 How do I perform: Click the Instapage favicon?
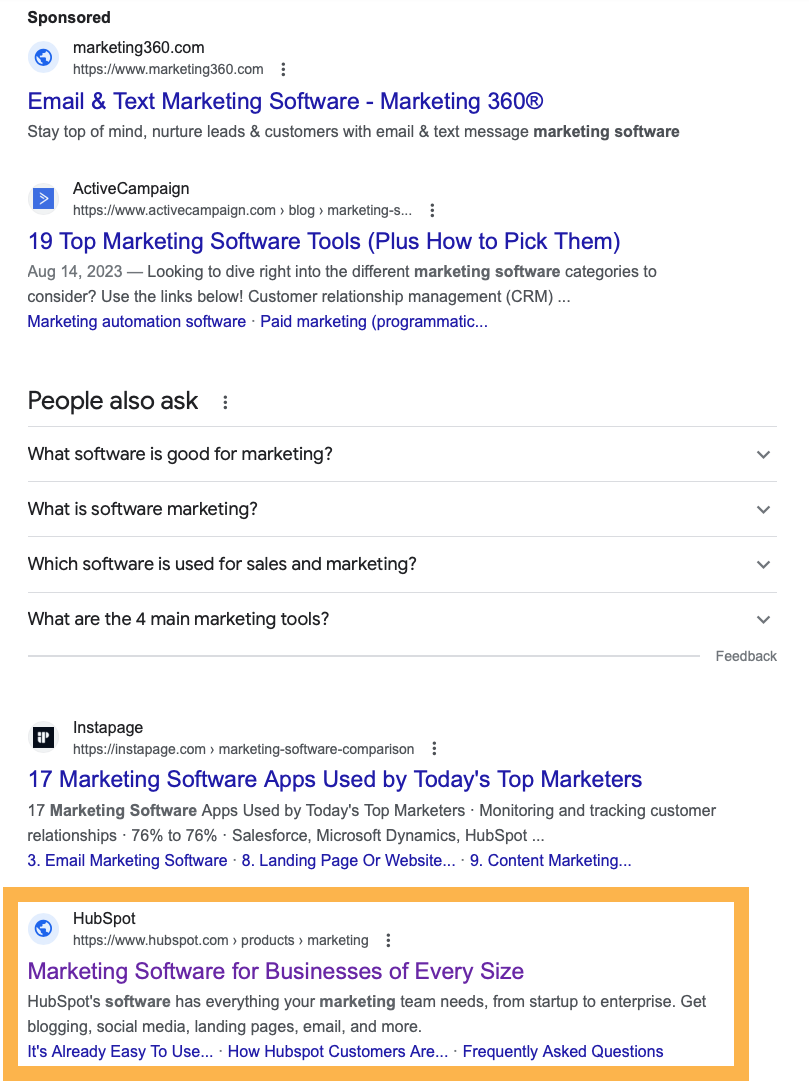[x=44, y=737]
